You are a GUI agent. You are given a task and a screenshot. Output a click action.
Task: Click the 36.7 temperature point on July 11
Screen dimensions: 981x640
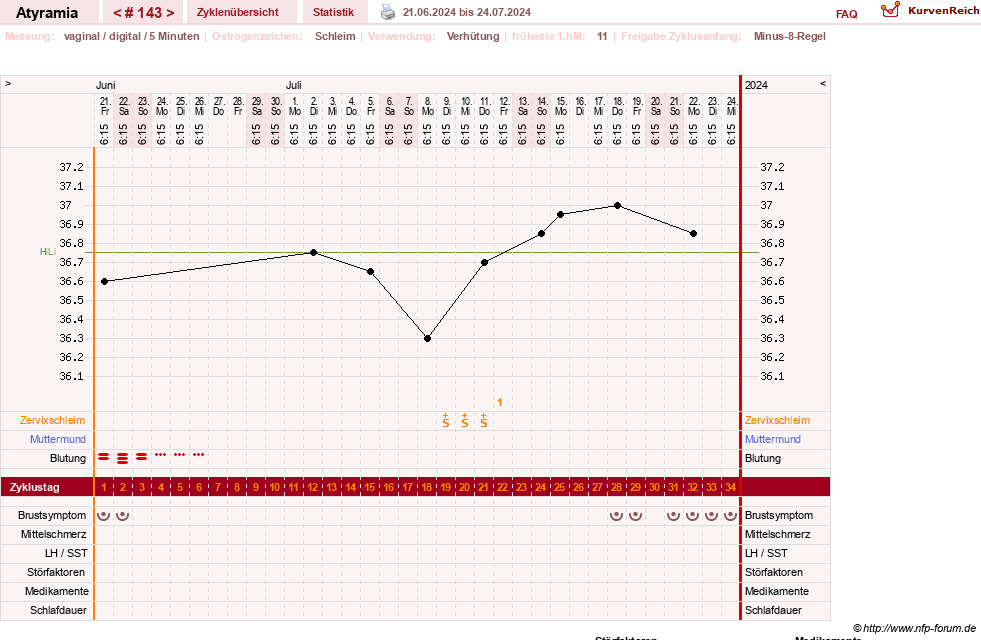[484, 263]
